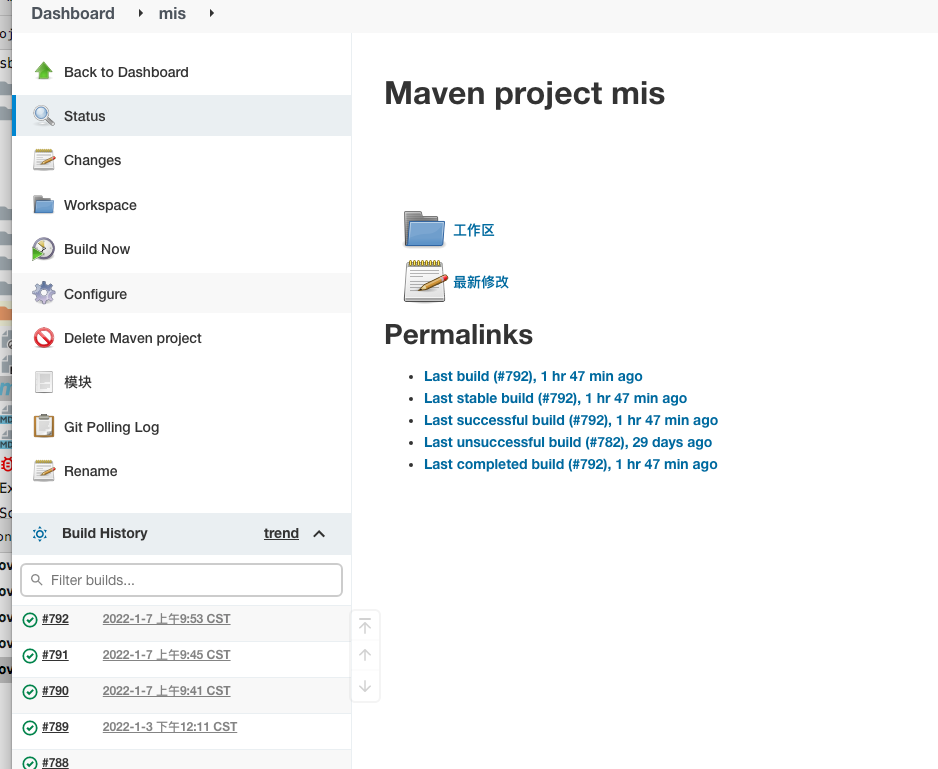
Task: Click the page-down arrow in build history
Action: pos(365,686)
